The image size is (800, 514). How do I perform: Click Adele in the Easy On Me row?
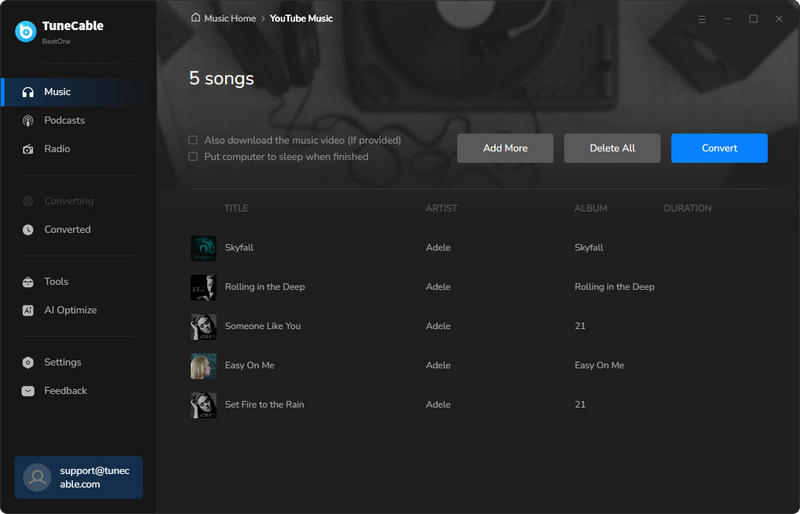(x=438, y=365)
